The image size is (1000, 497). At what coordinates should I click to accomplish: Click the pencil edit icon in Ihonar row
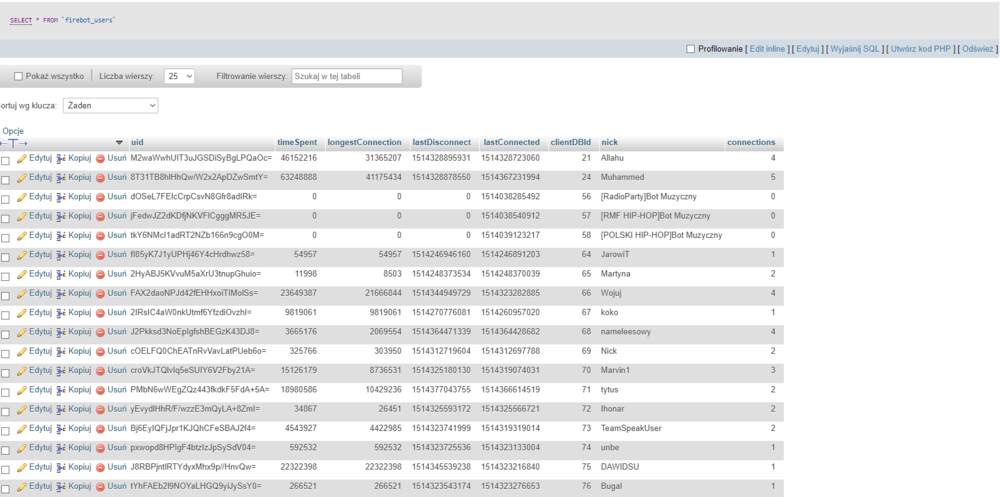[x=22, y=409]
